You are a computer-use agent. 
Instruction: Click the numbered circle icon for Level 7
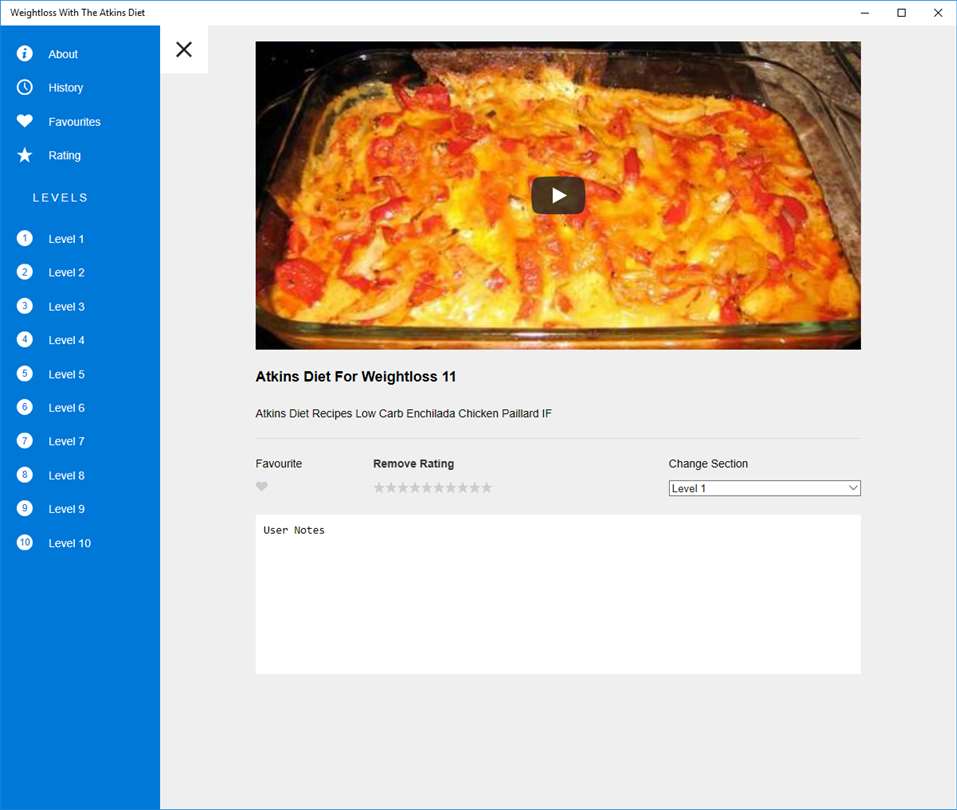[24, 441]
